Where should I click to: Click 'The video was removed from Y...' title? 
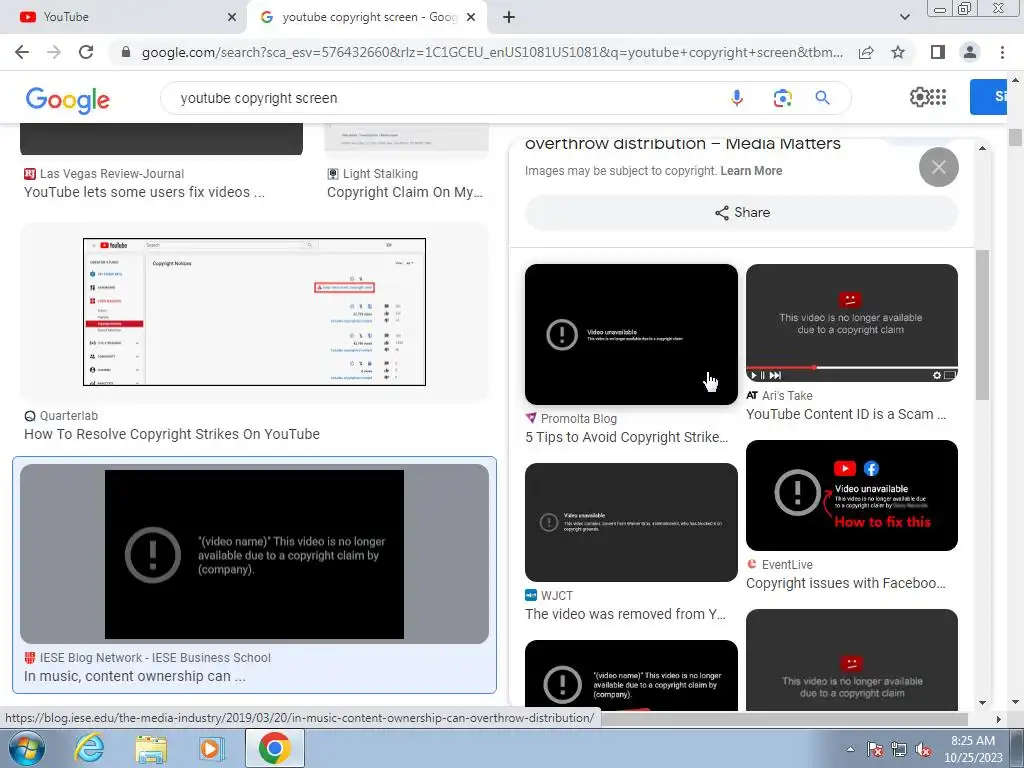pos(625,614)
